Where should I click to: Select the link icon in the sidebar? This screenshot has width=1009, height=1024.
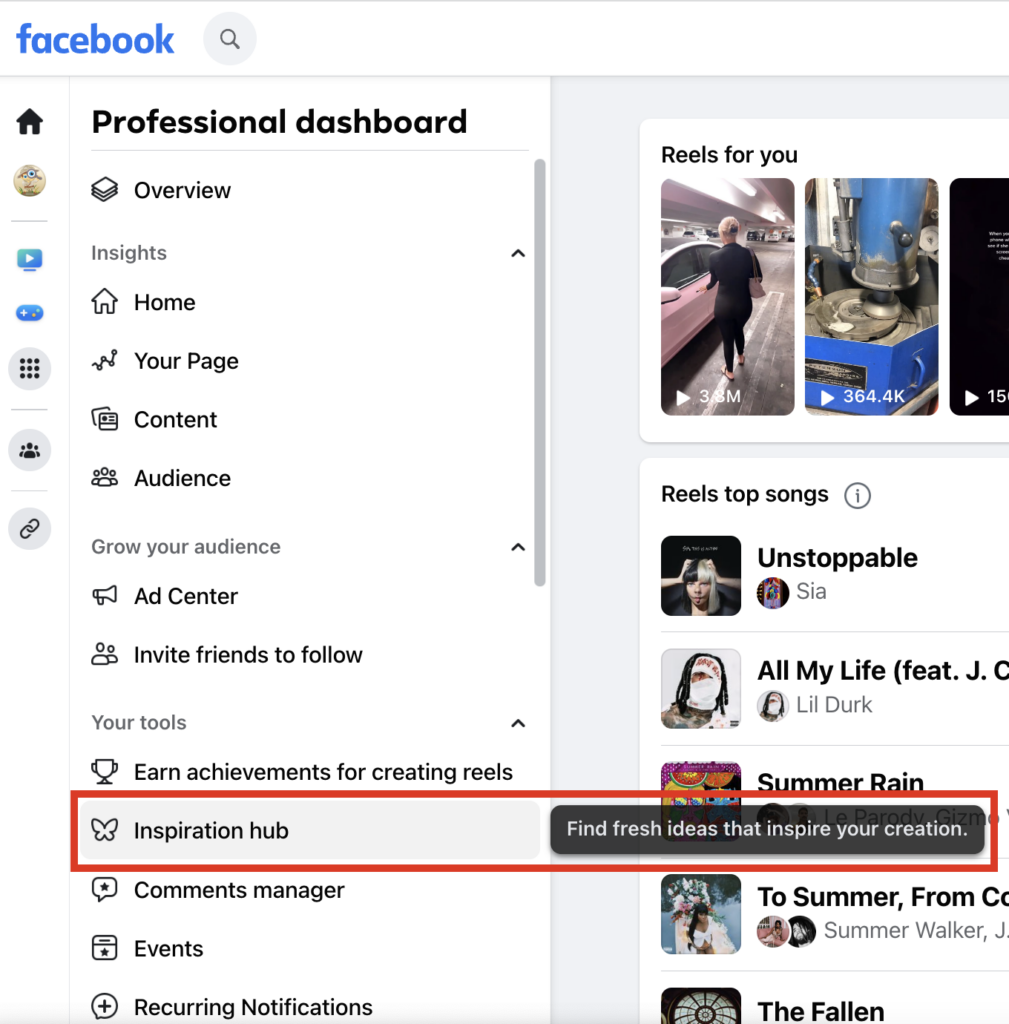click(29, 528)
